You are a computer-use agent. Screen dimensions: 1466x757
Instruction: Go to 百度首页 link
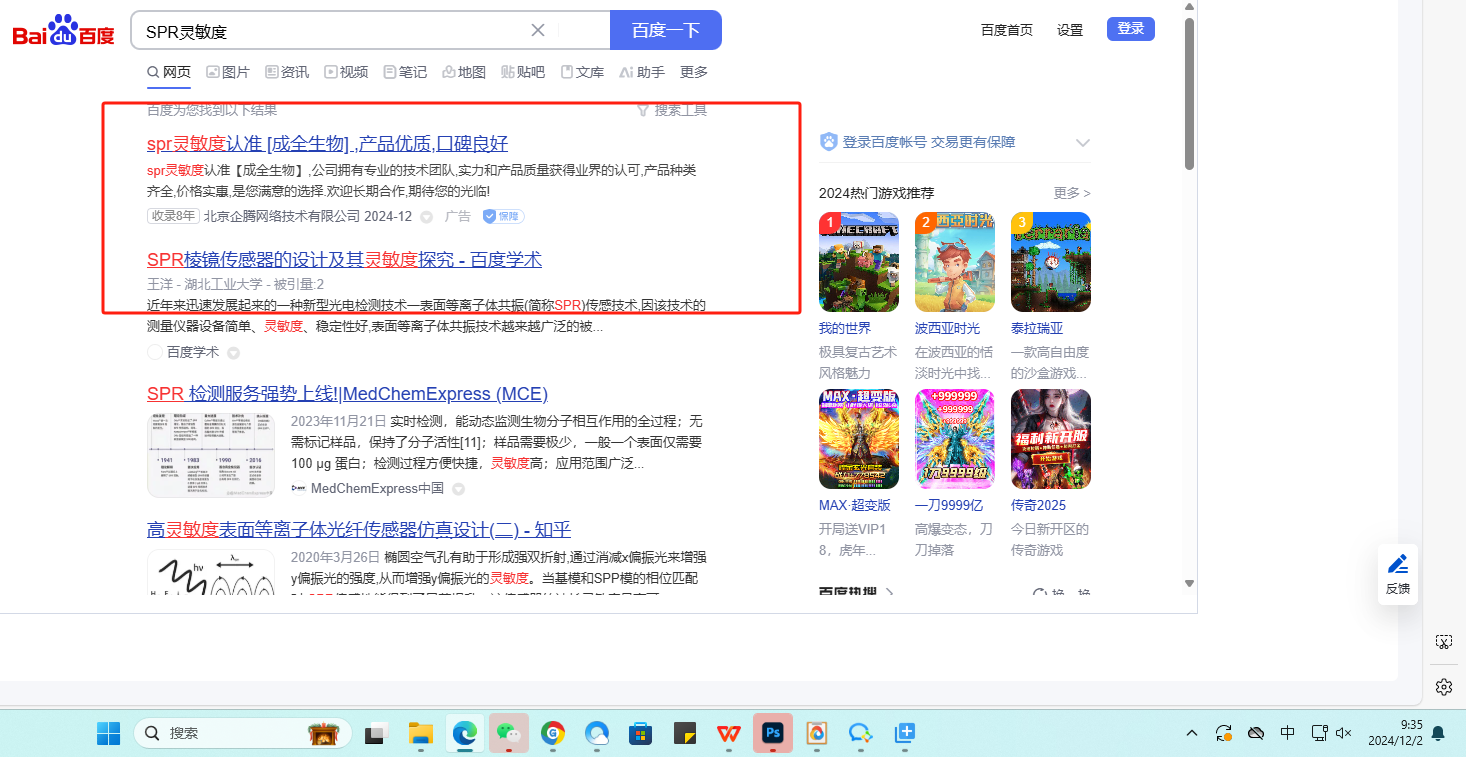1007,30
